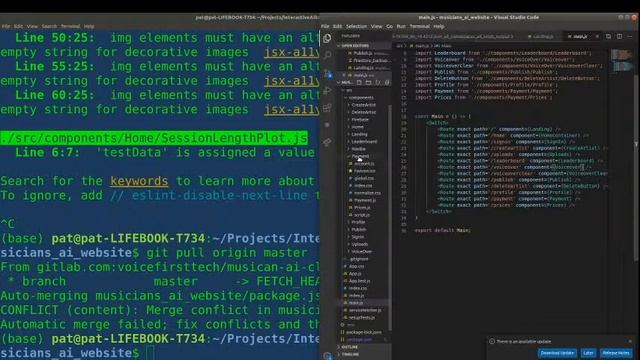640x360 pixels.
Task: Open the Go menu in VS Code
Action: click(389, 26)
